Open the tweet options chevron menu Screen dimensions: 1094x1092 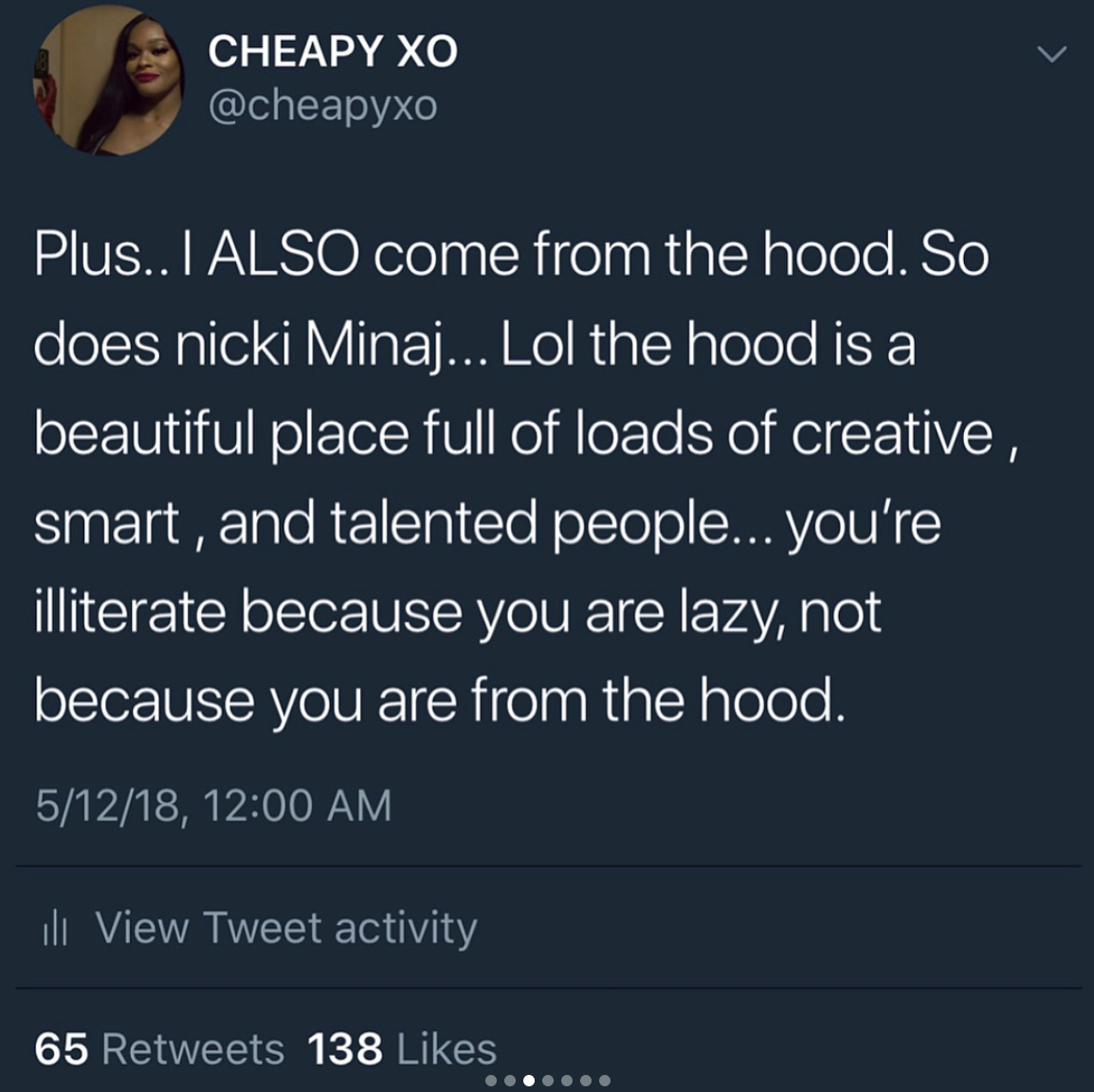[1051, 54]
